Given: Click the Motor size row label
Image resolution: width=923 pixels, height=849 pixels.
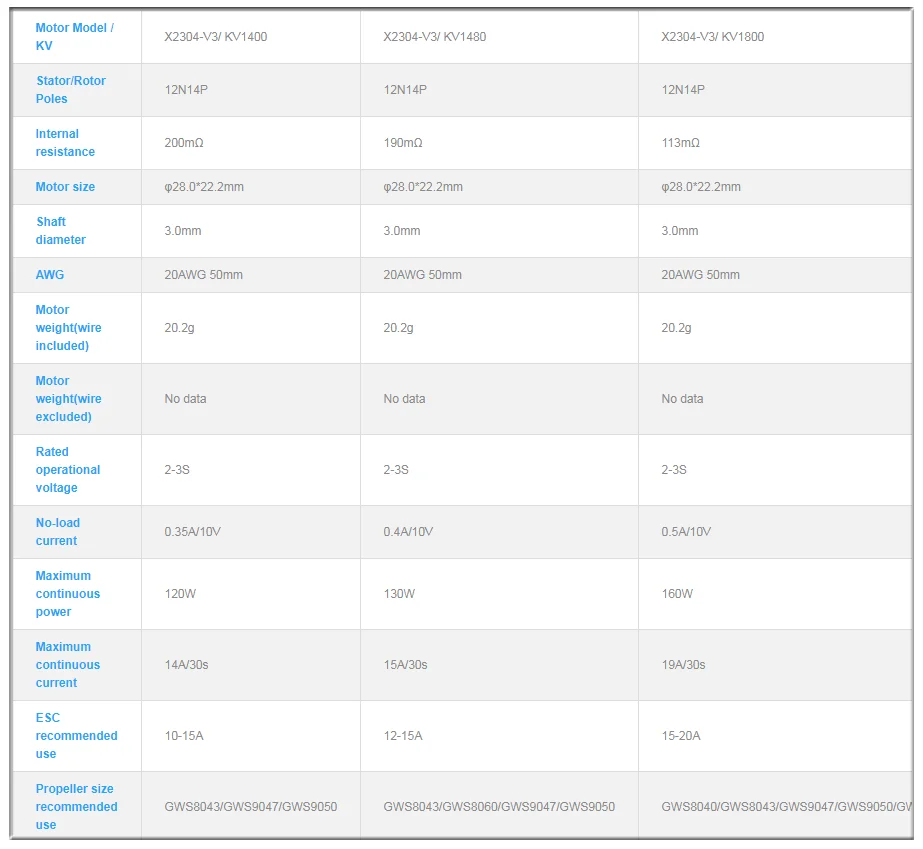Looking at the screenshot, I should [x=65, y=187].
